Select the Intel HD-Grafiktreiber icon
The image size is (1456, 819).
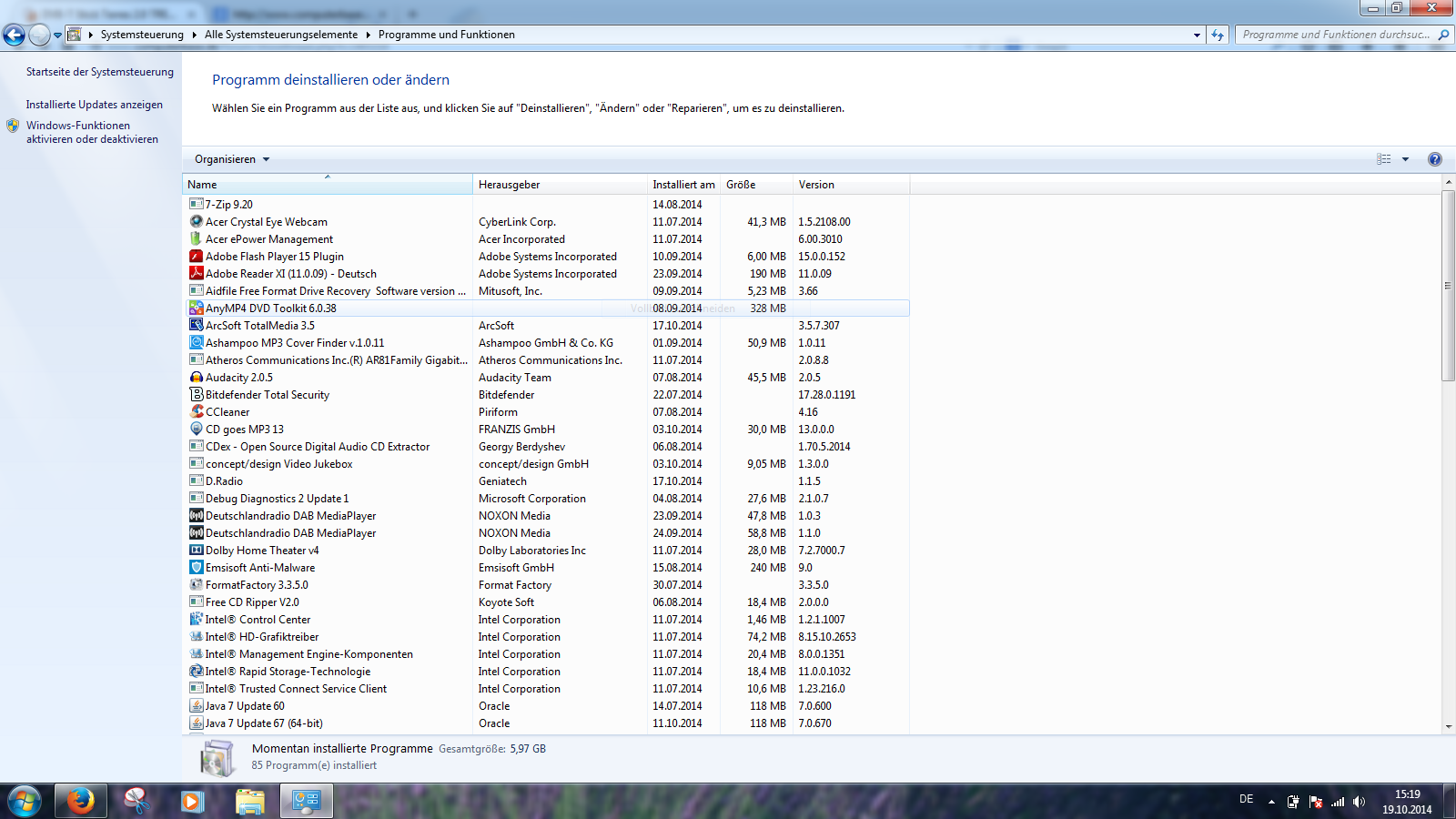[196, 637]
